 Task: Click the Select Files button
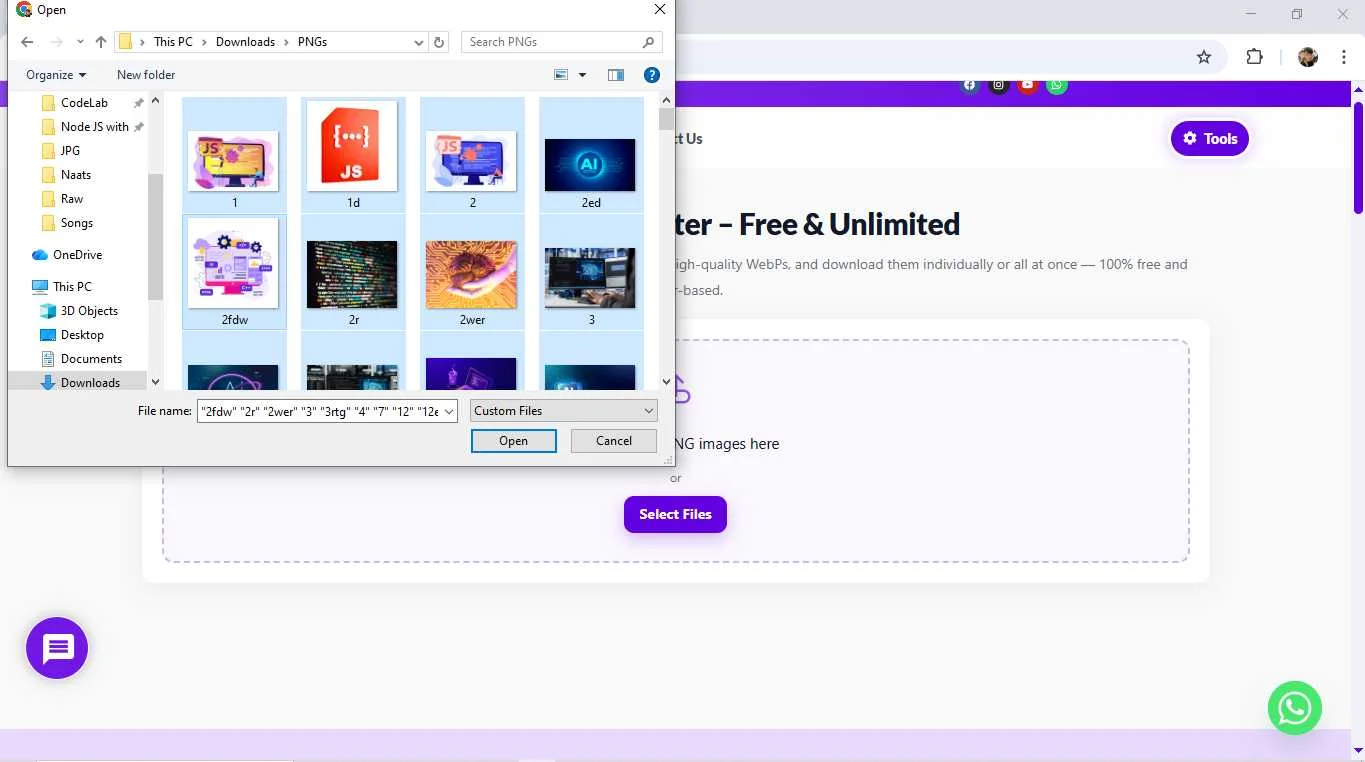pyautogui.click(x=675, y=514)
